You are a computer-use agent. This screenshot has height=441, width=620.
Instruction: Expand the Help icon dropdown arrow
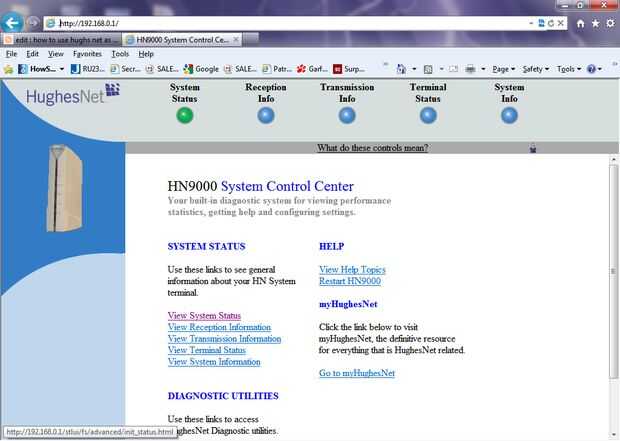(x=599, y=69)
